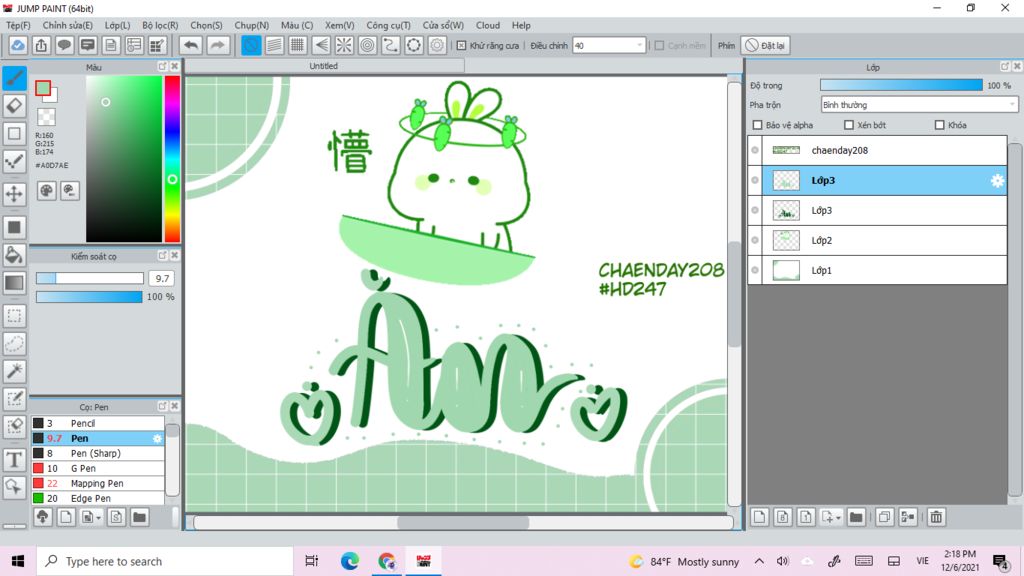Enable concentric circle snap

368,45
